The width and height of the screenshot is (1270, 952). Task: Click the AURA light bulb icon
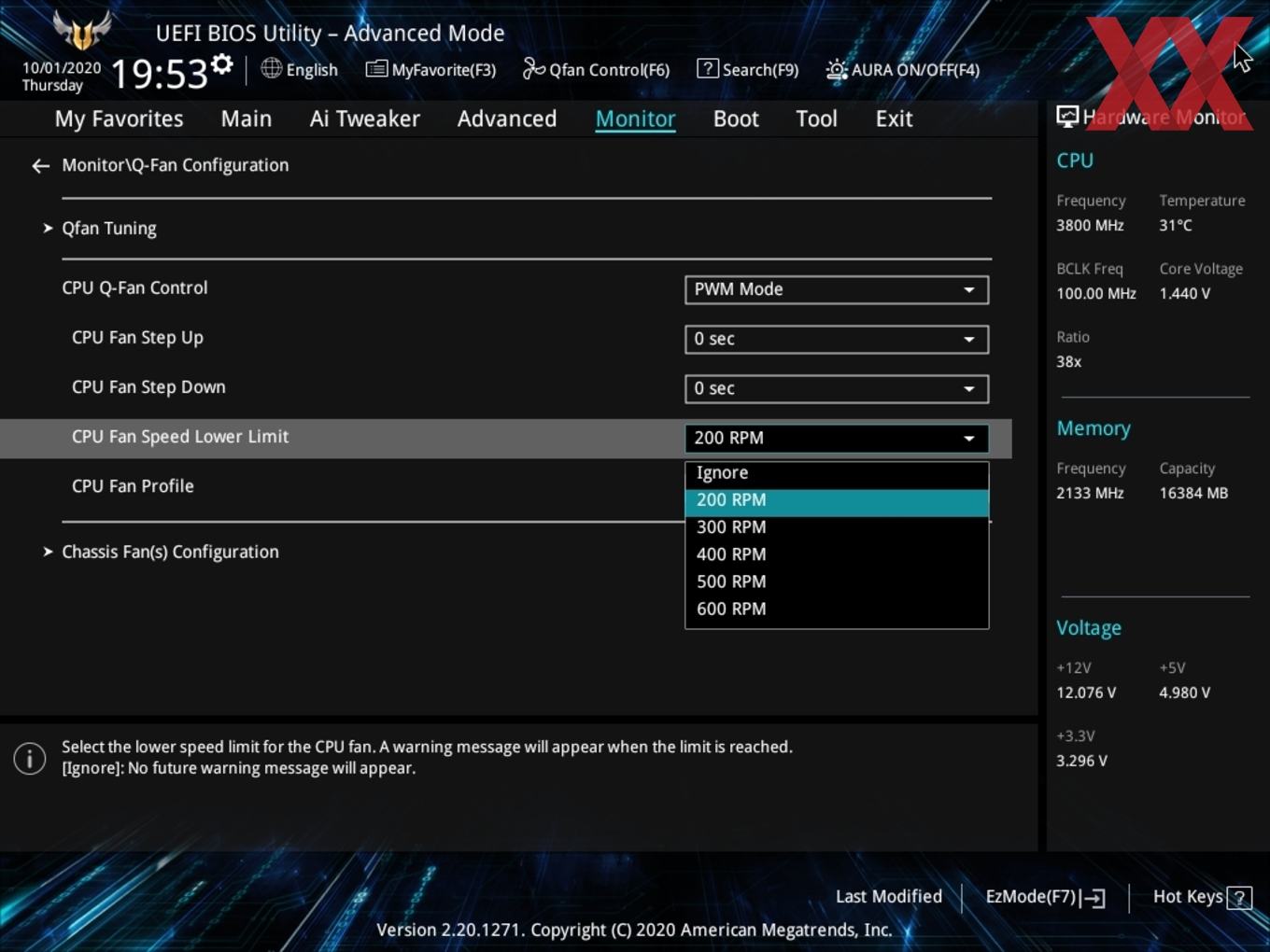(837, 70)
